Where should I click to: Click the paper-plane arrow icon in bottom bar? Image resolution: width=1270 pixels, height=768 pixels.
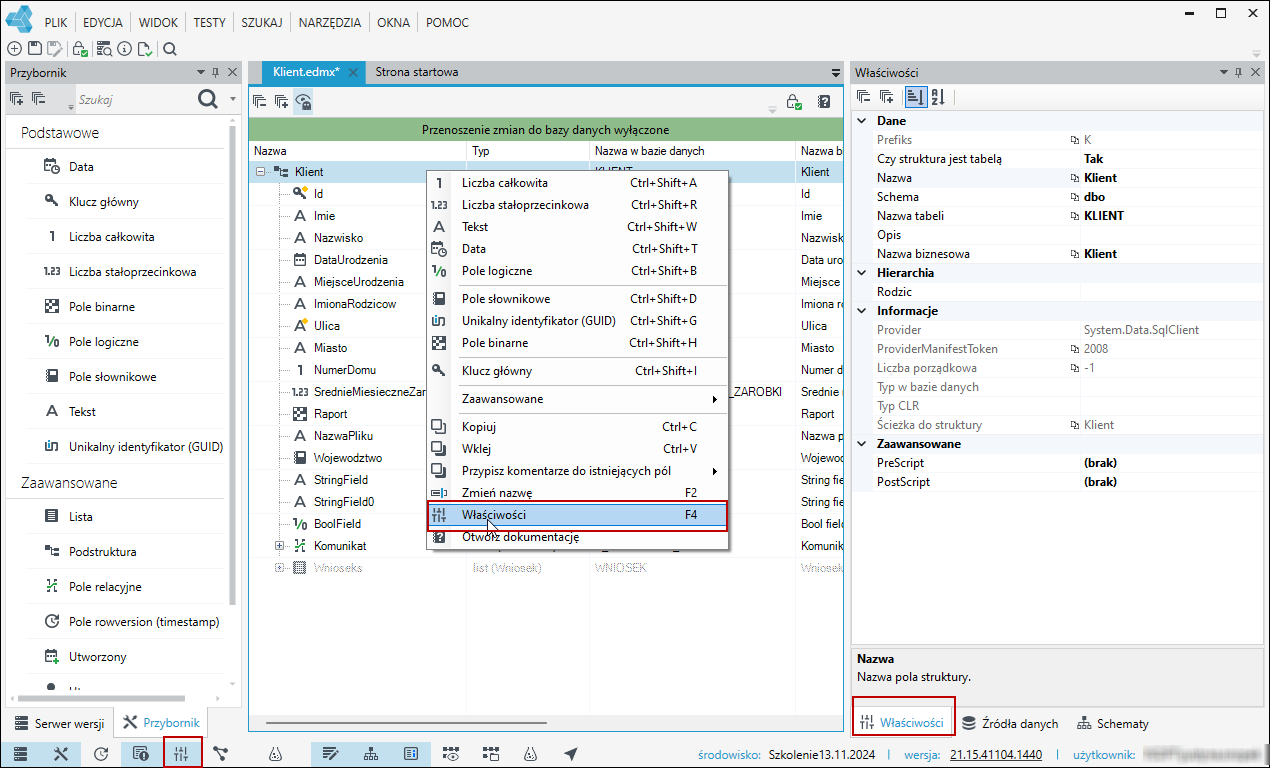tap(571, 753)
